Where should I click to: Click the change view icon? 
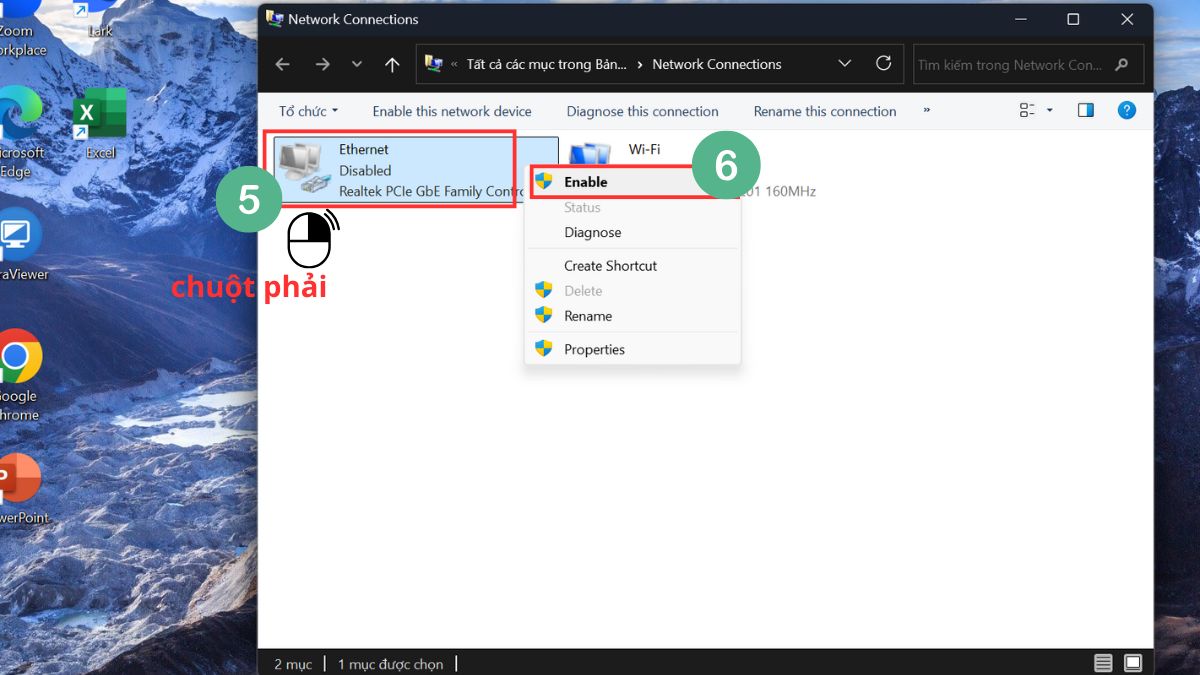(x=1027, y=110)
